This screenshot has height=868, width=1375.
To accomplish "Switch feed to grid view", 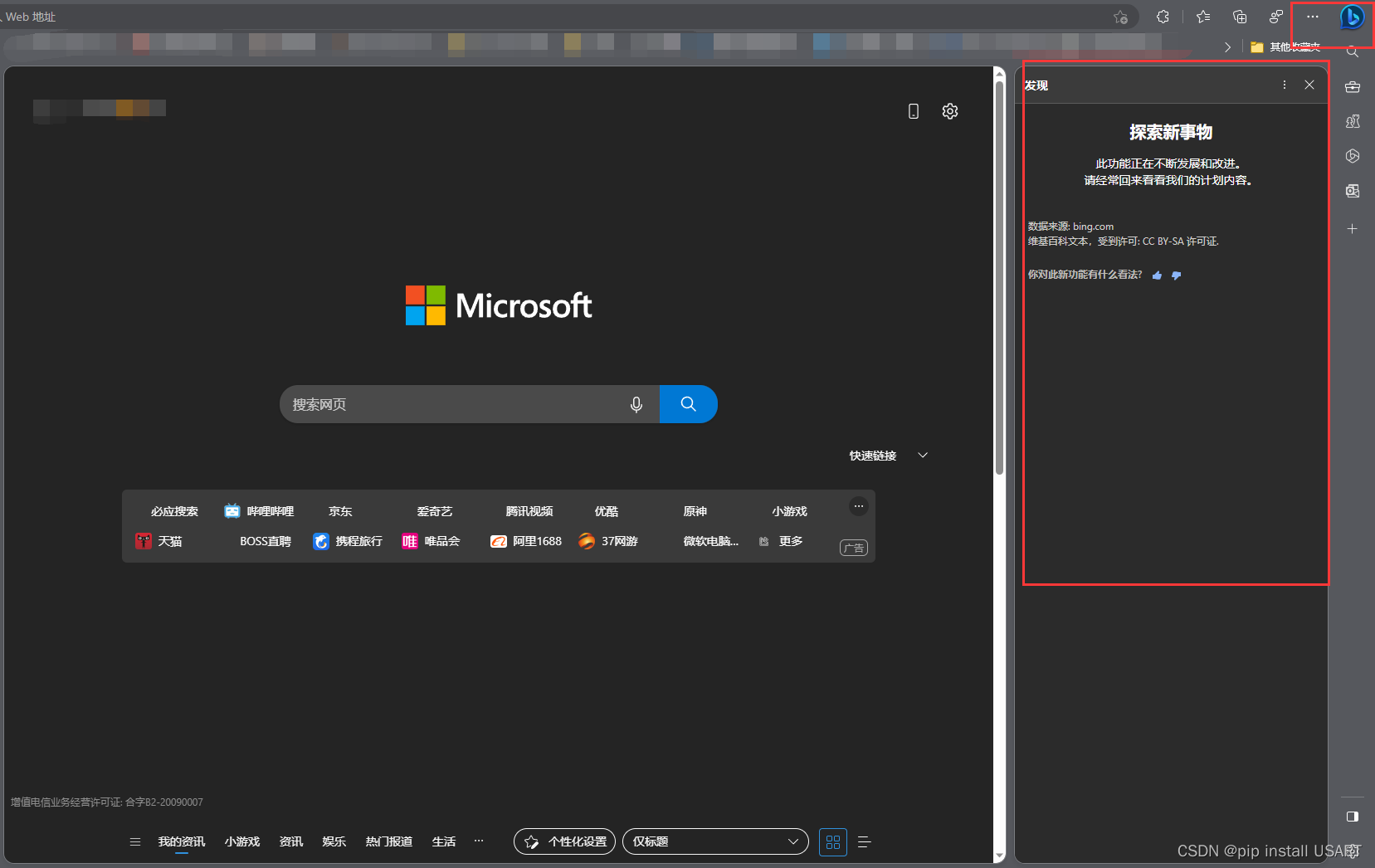I will (x=833, y=841).
